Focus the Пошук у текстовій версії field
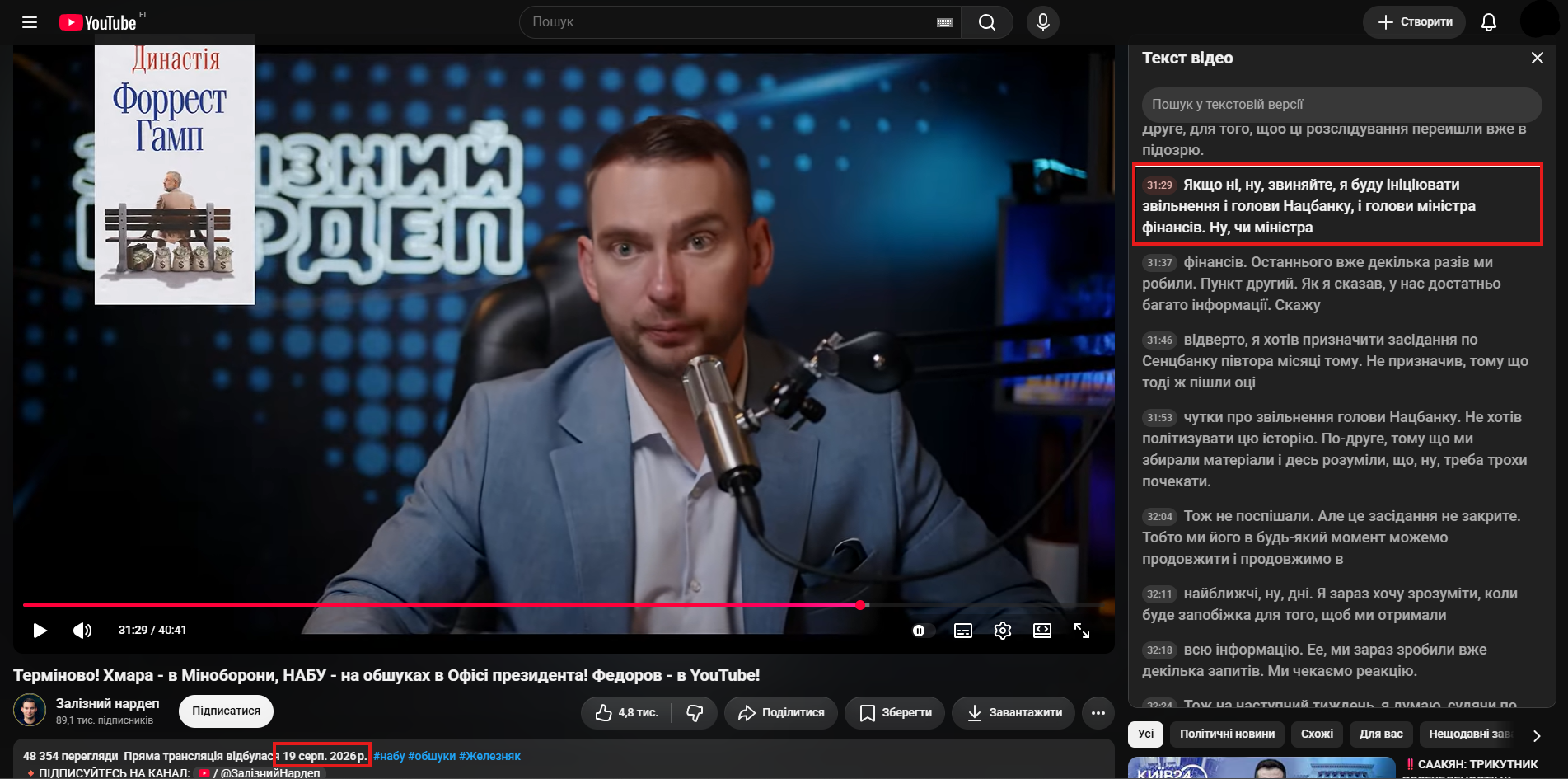This screenshot has height=779, width=1568. (1341, 105)
